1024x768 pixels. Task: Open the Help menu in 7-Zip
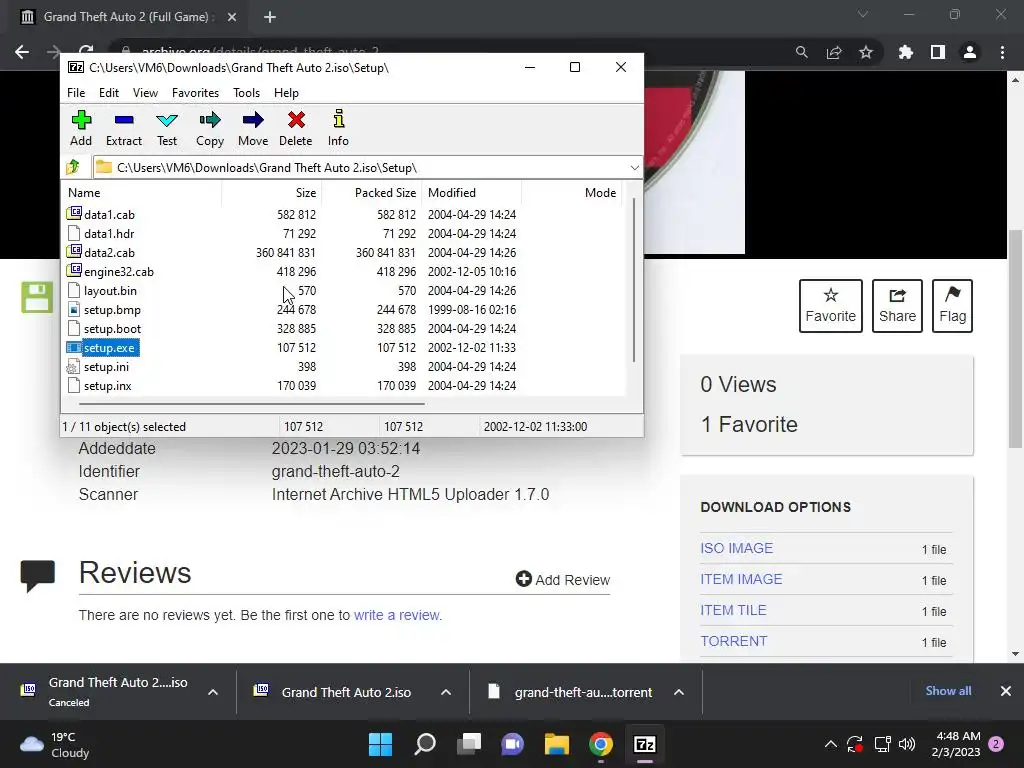[286, 93]
